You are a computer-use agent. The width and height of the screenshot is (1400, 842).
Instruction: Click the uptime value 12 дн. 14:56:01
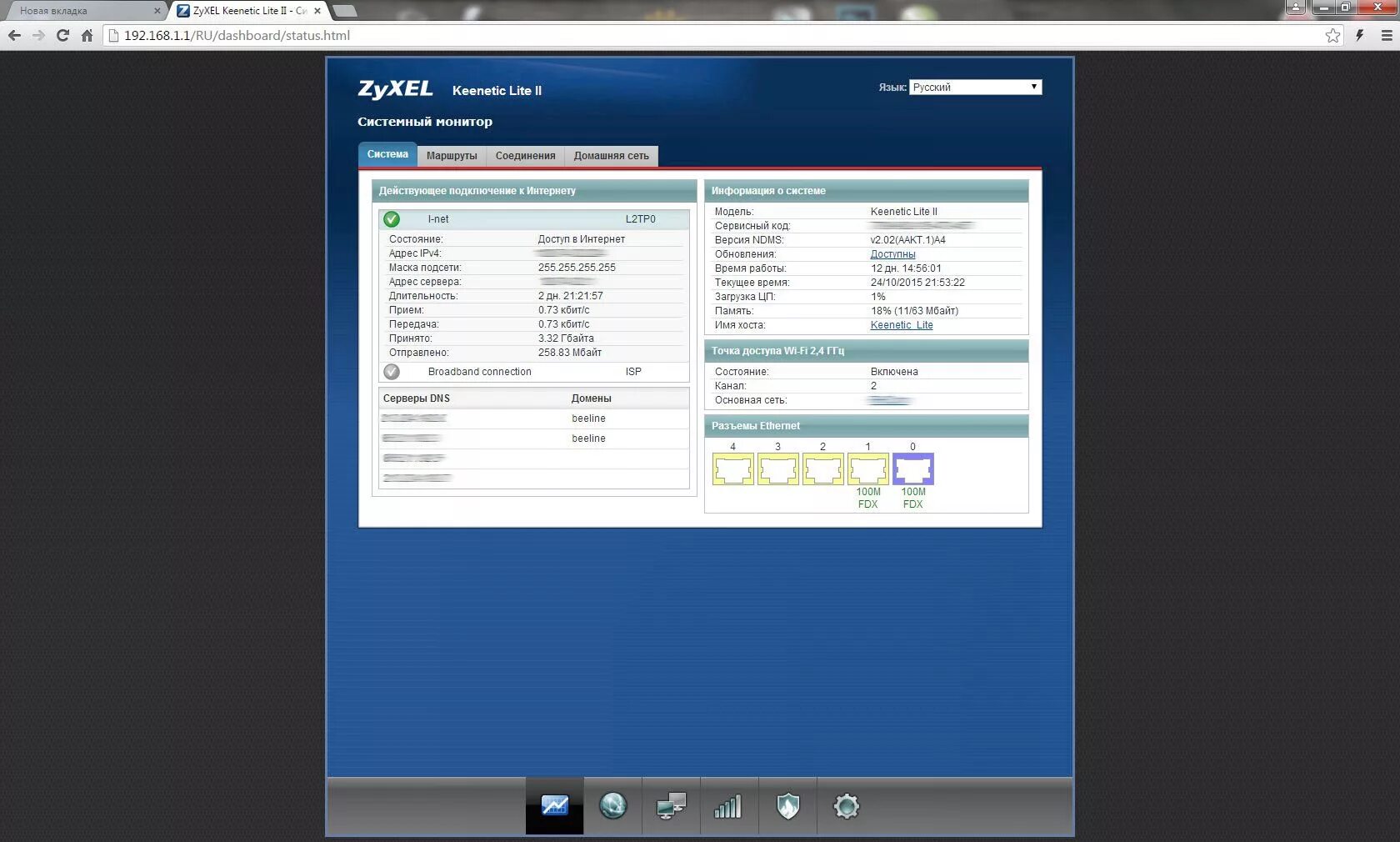pyautogui.click(x=906, y=268)
